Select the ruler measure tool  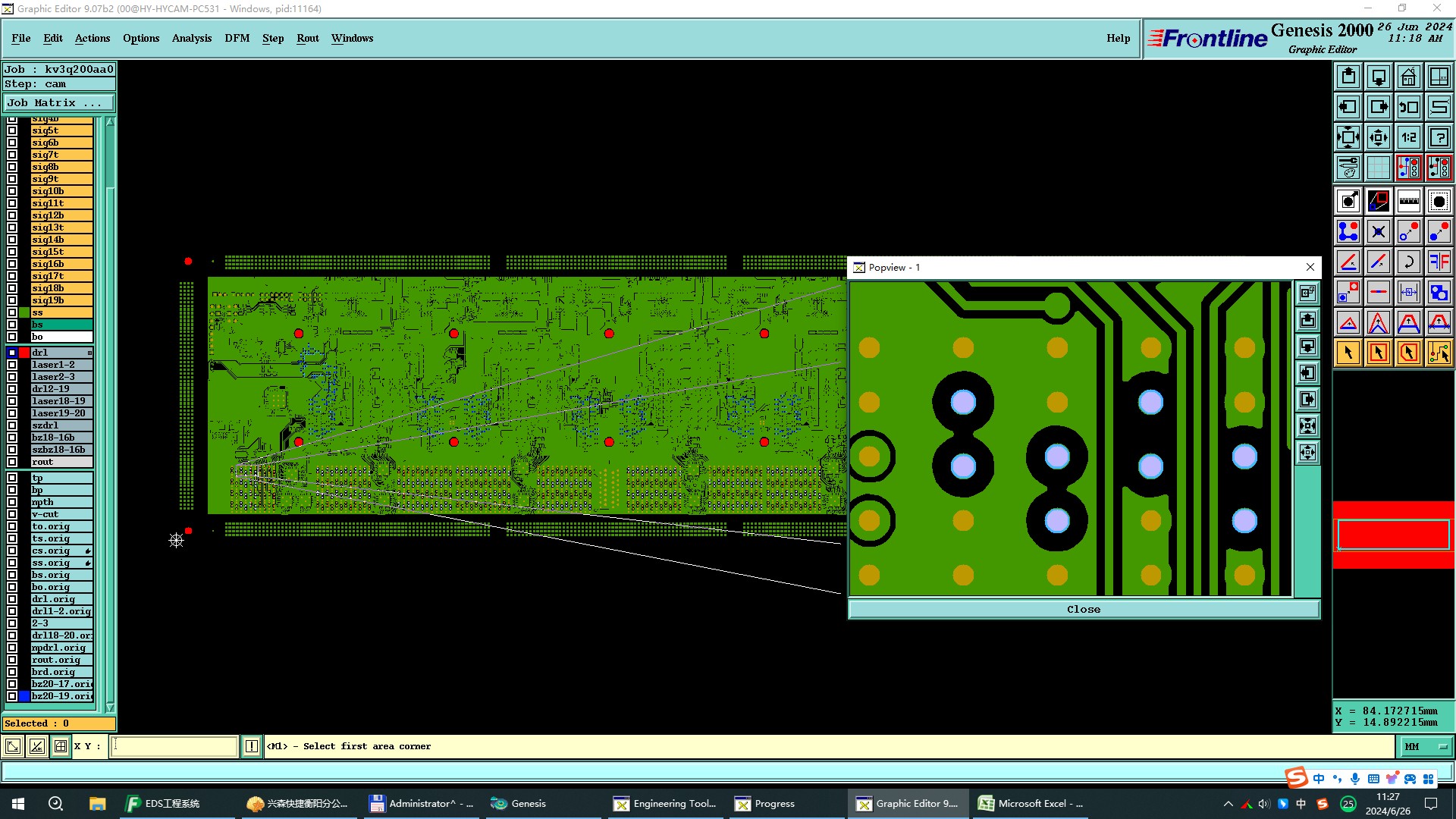pyautogui.click(x=1408, y=201)
